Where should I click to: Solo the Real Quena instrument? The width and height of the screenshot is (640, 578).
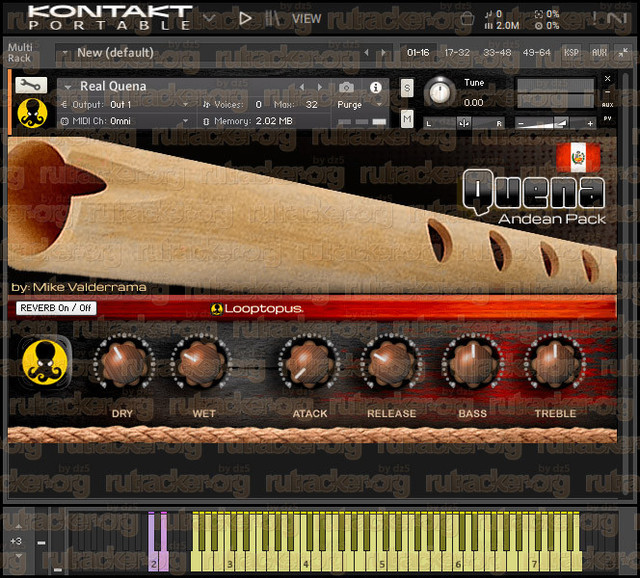point(407,88)
